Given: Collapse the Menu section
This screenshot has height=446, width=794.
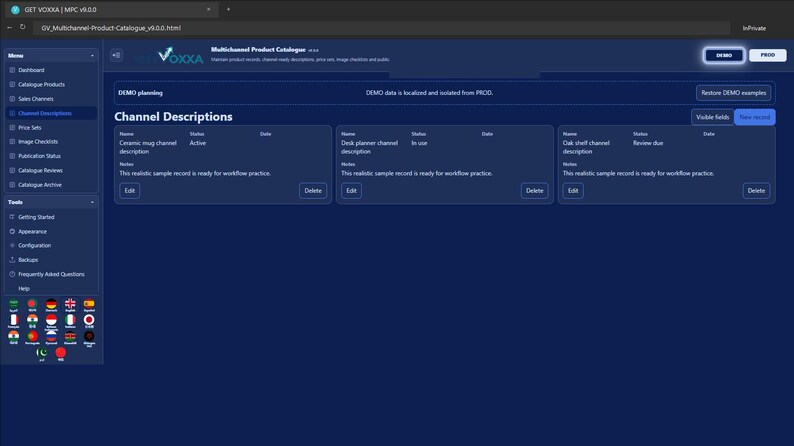Looking at the screenshot, I should click(x=92, y=56).
